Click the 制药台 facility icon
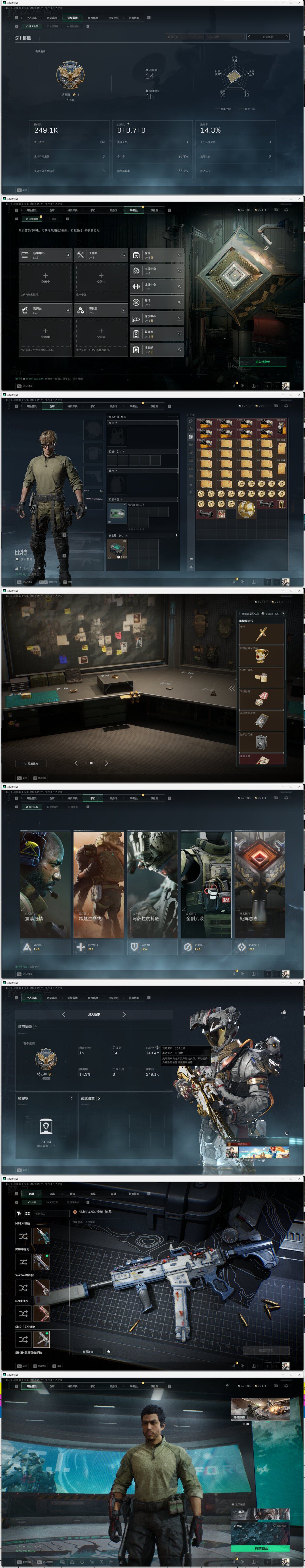 click(25, 310)
